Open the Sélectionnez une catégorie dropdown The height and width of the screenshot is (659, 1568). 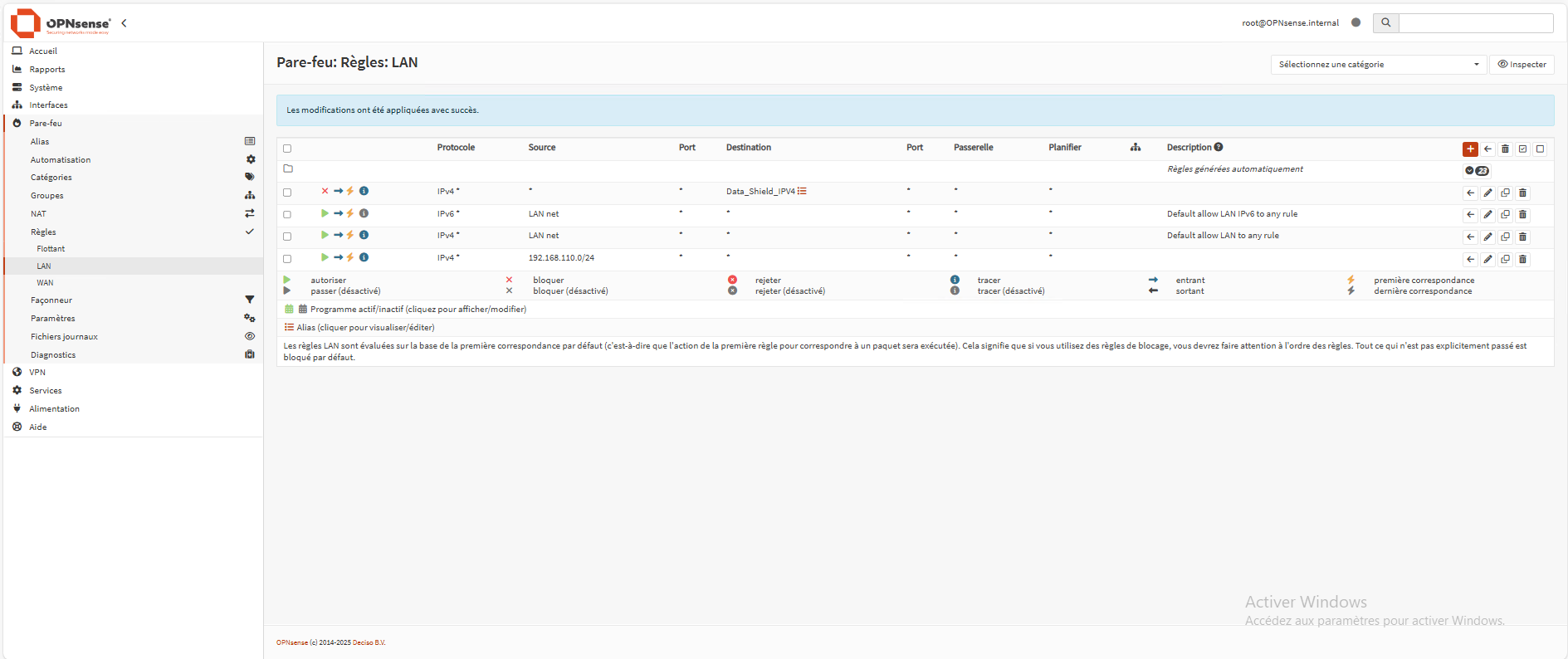(1378, 64)
